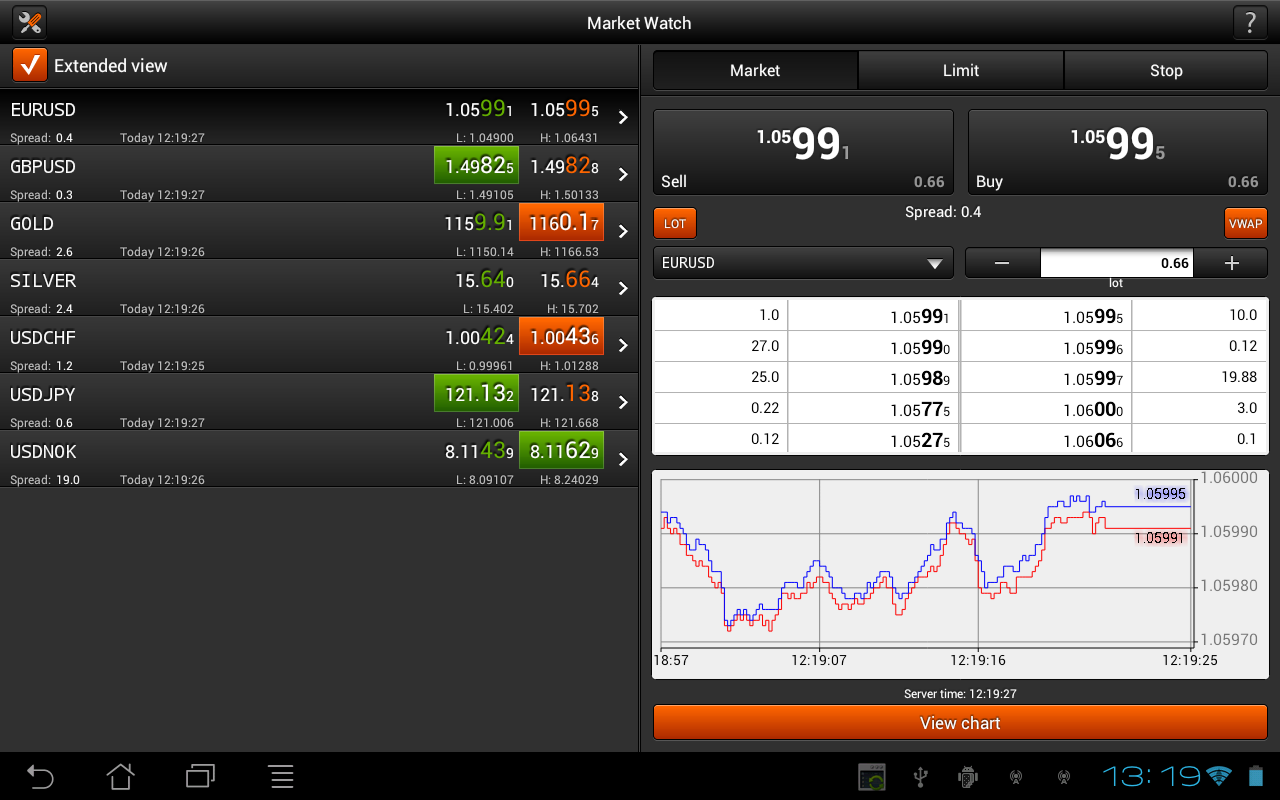Tap depth ask price 1.05997

click(1093, 379)
